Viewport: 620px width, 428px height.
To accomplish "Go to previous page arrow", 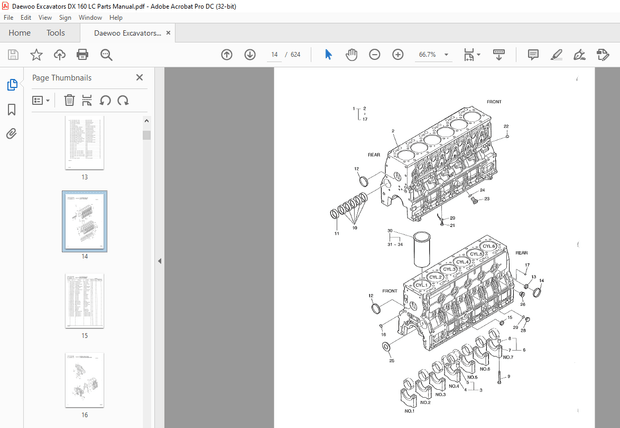I will (x=227, y=55).
